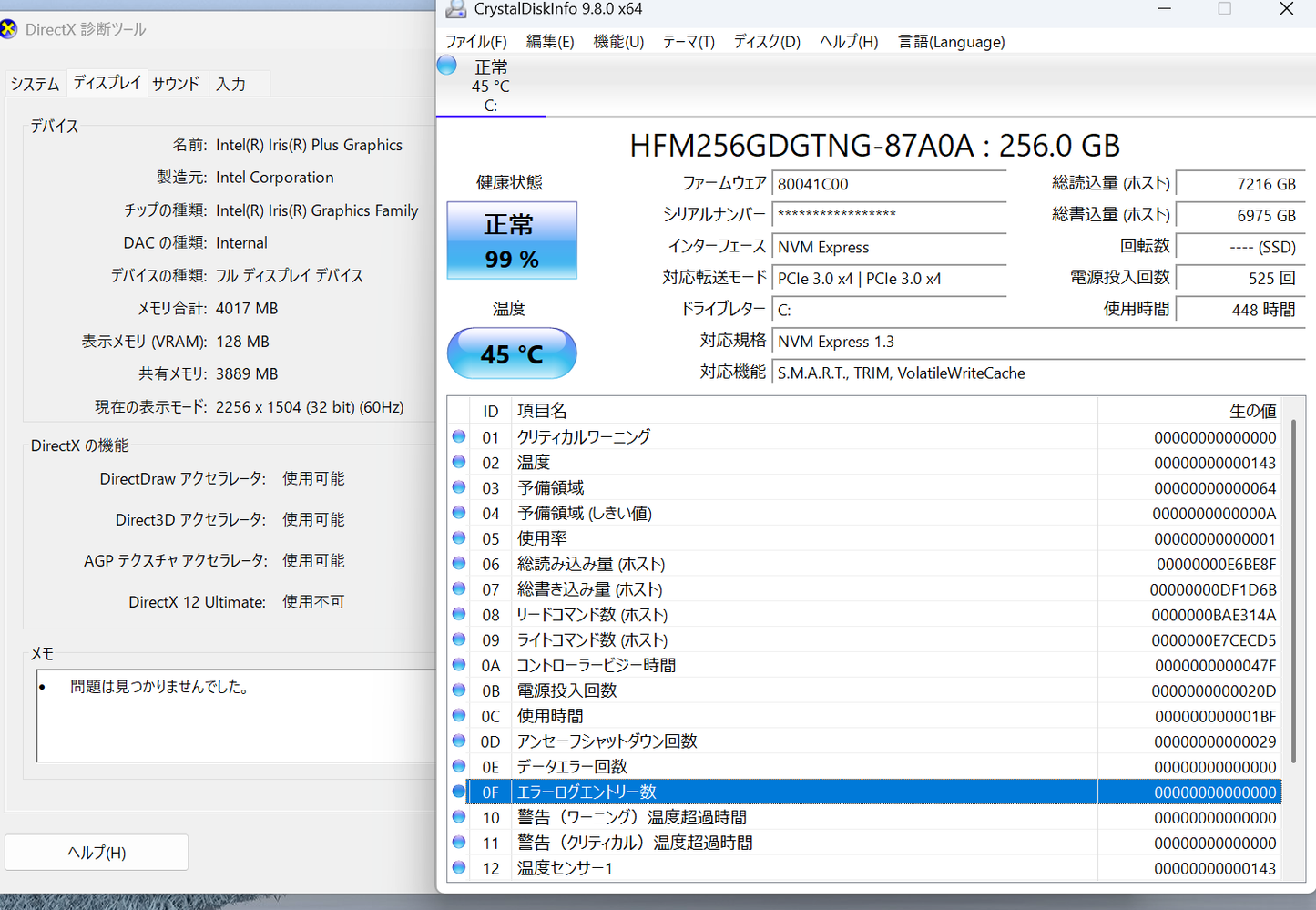Switch to システム tab in DirectX tool
Image resolution: width=1316 pixels, height=910 pixels.
tap(36, 84)
